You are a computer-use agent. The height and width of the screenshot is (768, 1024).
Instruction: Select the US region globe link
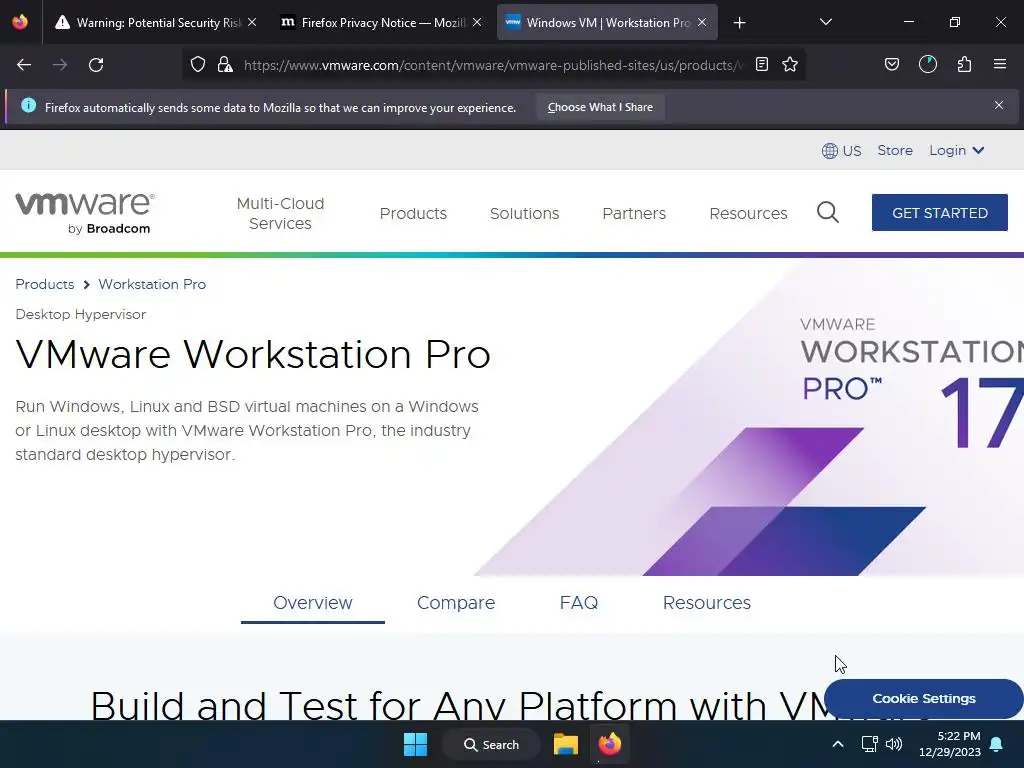pyautogui.click(x=841, y=151)
